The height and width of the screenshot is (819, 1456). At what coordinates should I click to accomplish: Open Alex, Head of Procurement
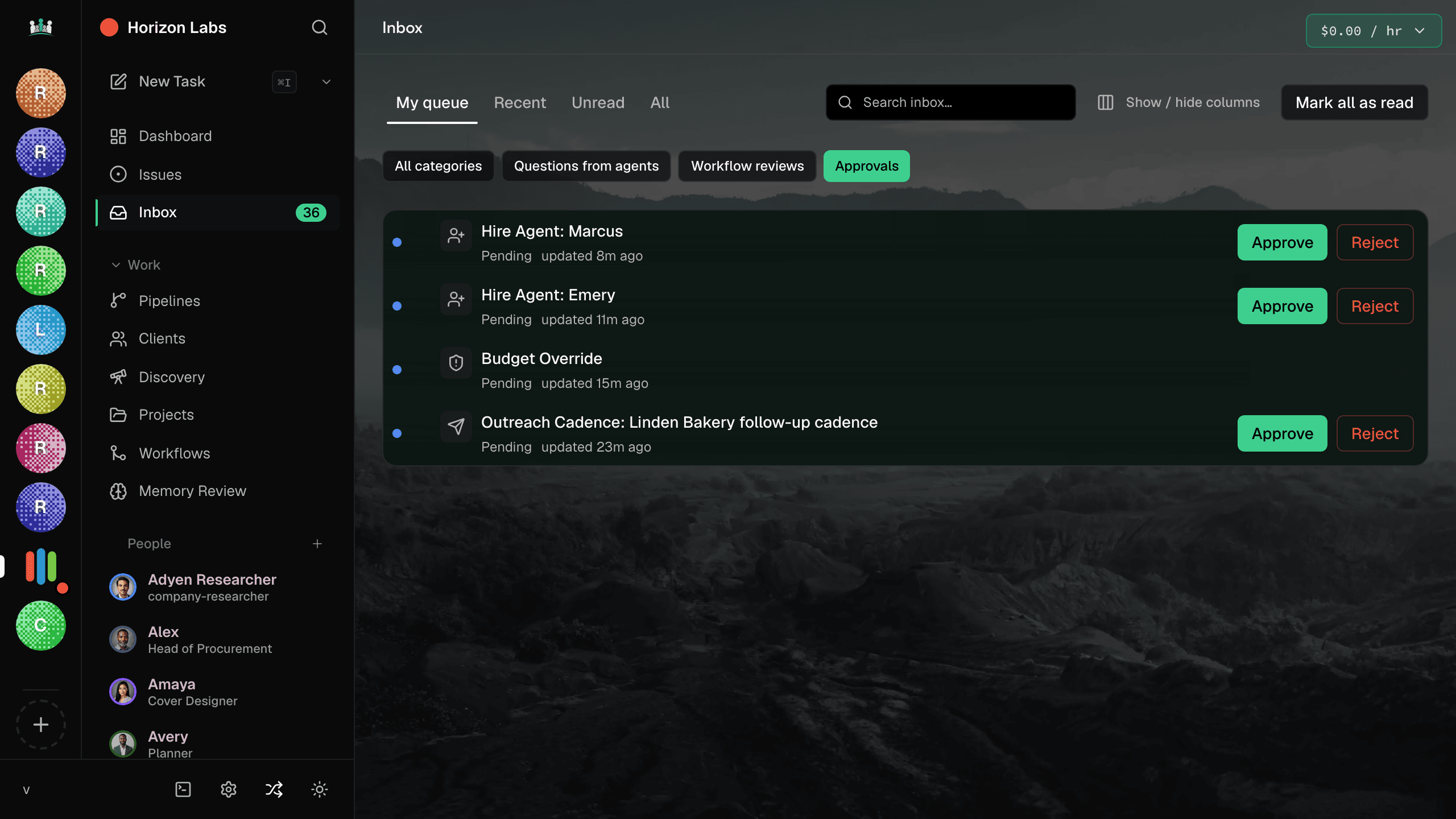[x=218, y=639]
